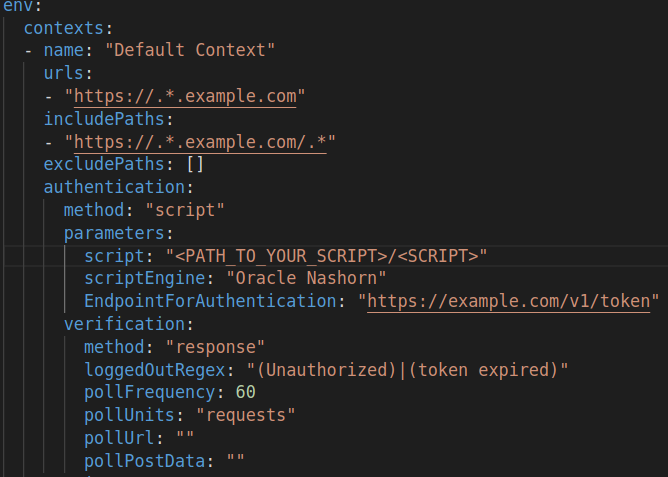Click the authentication key

point(113,186)
